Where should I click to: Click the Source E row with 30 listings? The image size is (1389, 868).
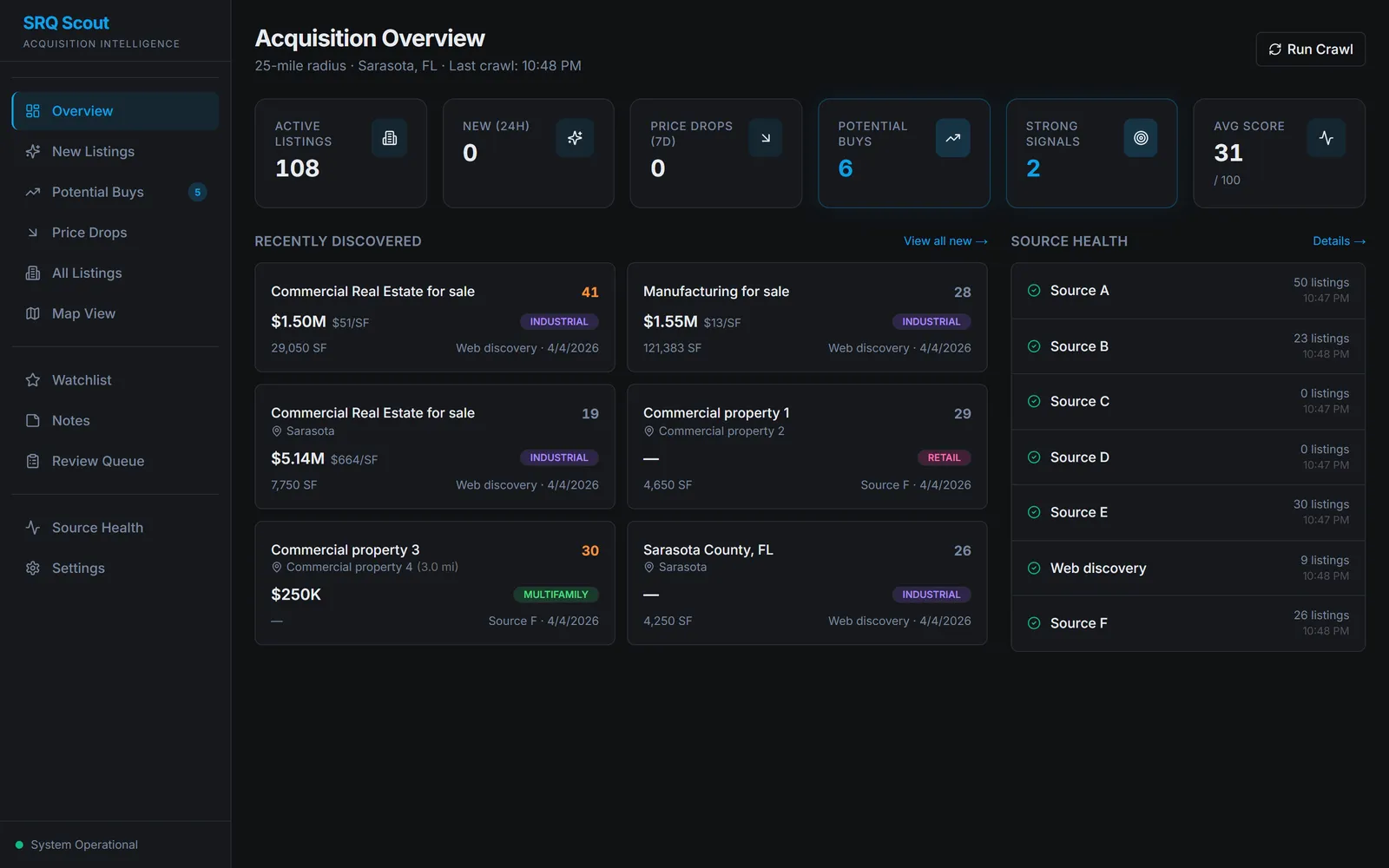(x=1188, y=512)
